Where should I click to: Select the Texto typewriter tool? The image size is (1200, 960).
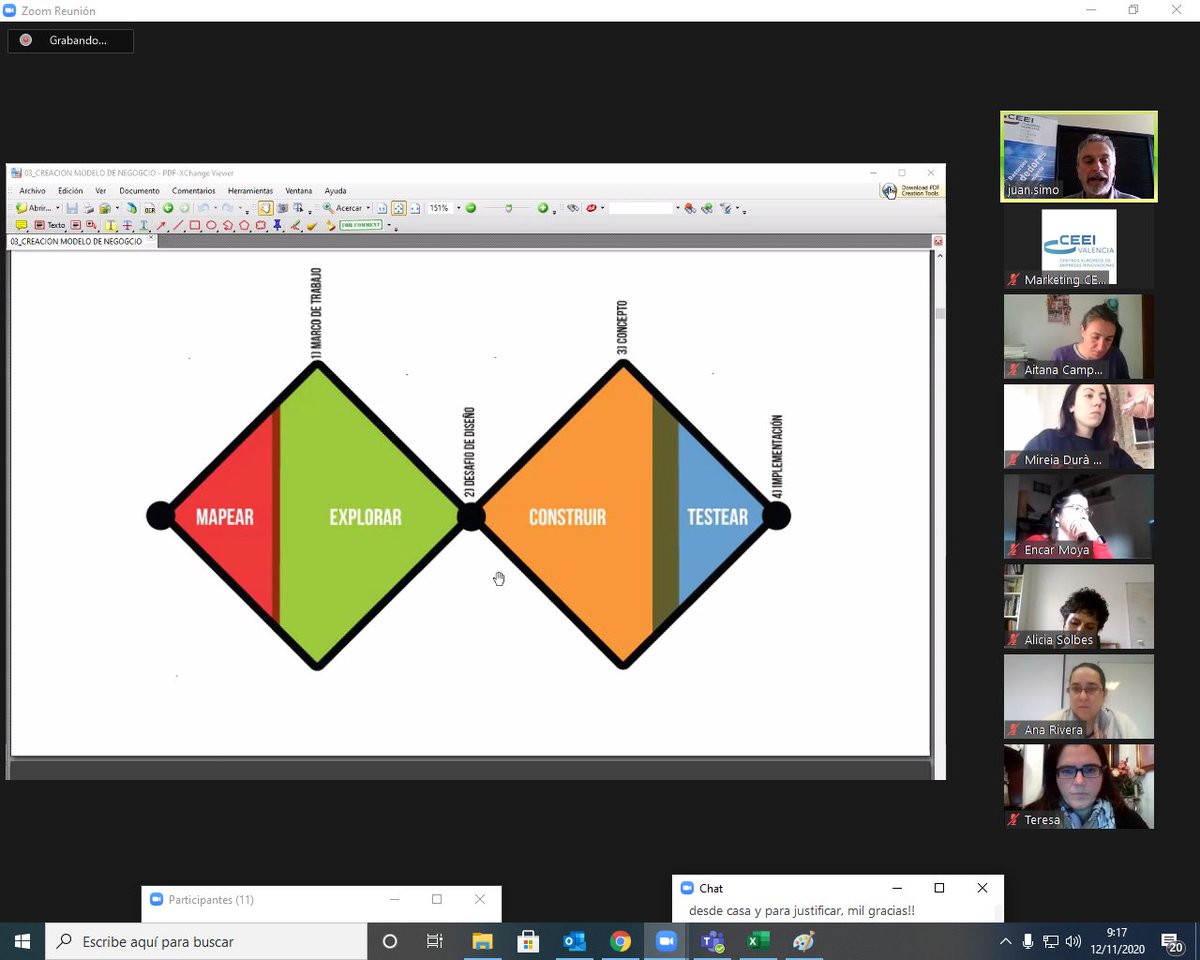click(49, 225)
